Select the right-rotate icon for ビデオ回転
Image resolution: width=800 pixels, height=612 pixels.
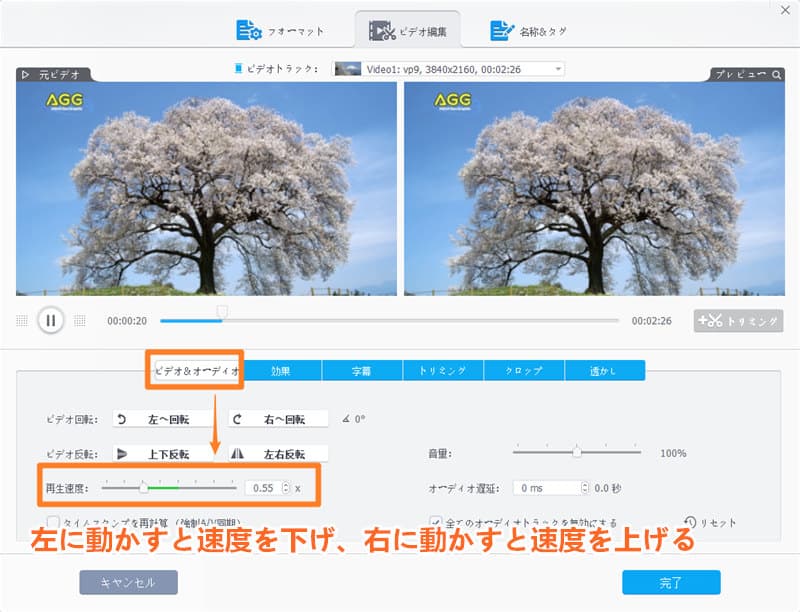[x=238, y=419]
